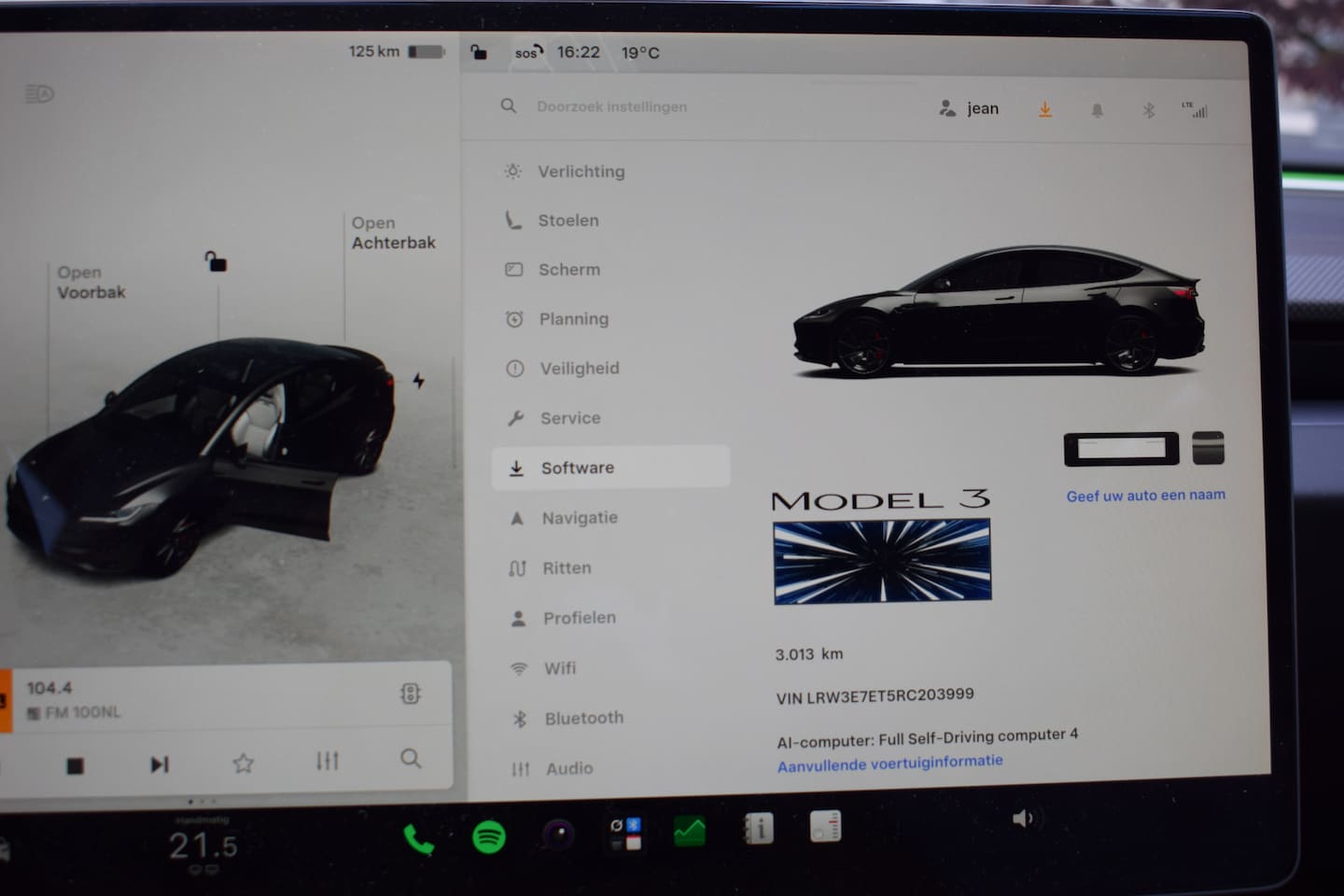Tap the orange software download icon
Viewport: 1344px width, 896px height.
coord(1045,110)
